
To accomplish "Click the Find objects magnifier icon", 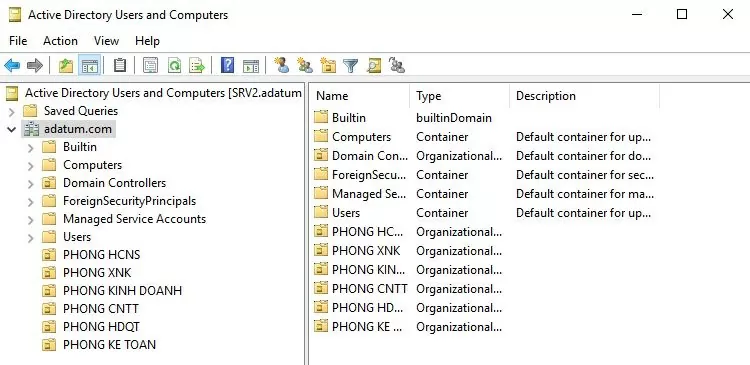I will coord(374,65).
